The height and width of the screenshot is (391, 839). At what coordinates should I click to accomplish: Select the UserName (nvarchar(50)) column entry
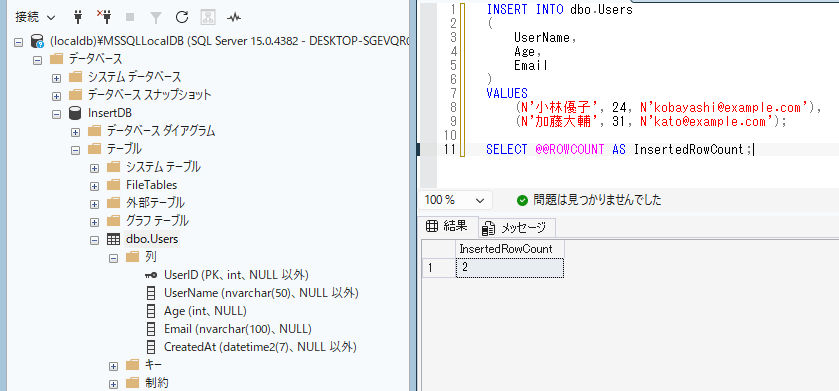pos(261,293)
